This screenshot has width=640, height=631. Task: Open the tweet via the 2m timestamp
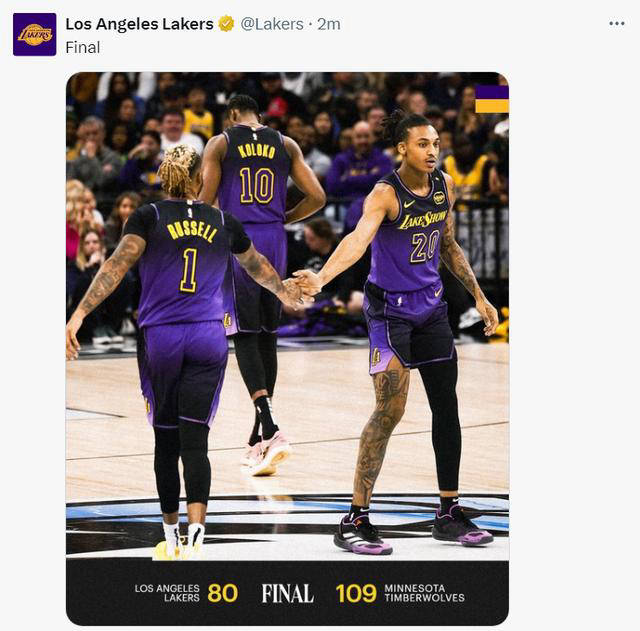329,24
